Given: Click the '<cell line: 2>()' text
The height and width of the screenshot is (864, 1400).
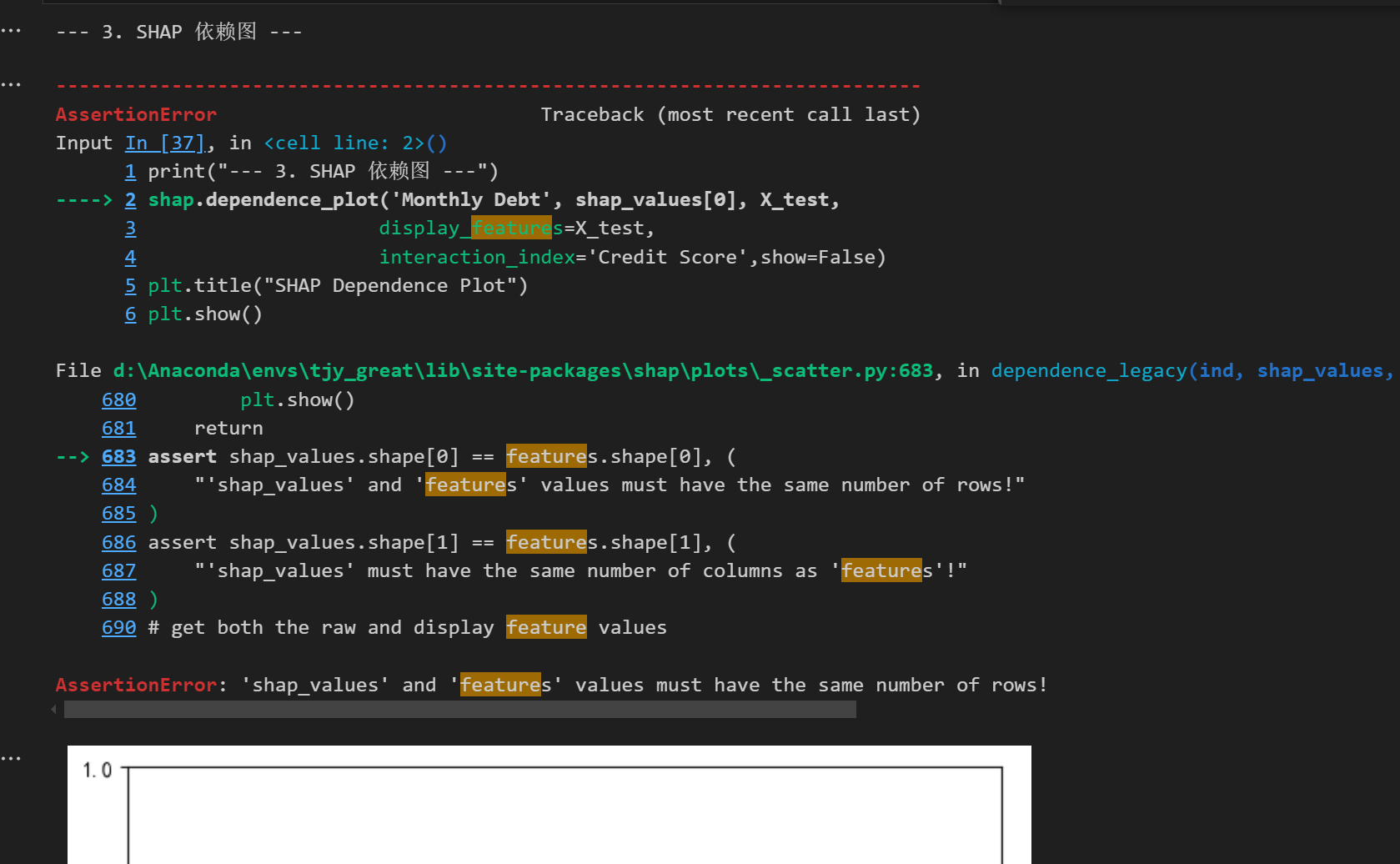Looking at the screenshot, I should (x=355, y=143).
